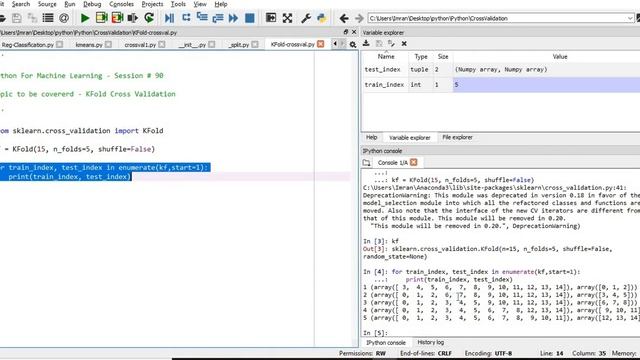Open the PYTHONPATH manager Python icon

(x=322, y=18)
